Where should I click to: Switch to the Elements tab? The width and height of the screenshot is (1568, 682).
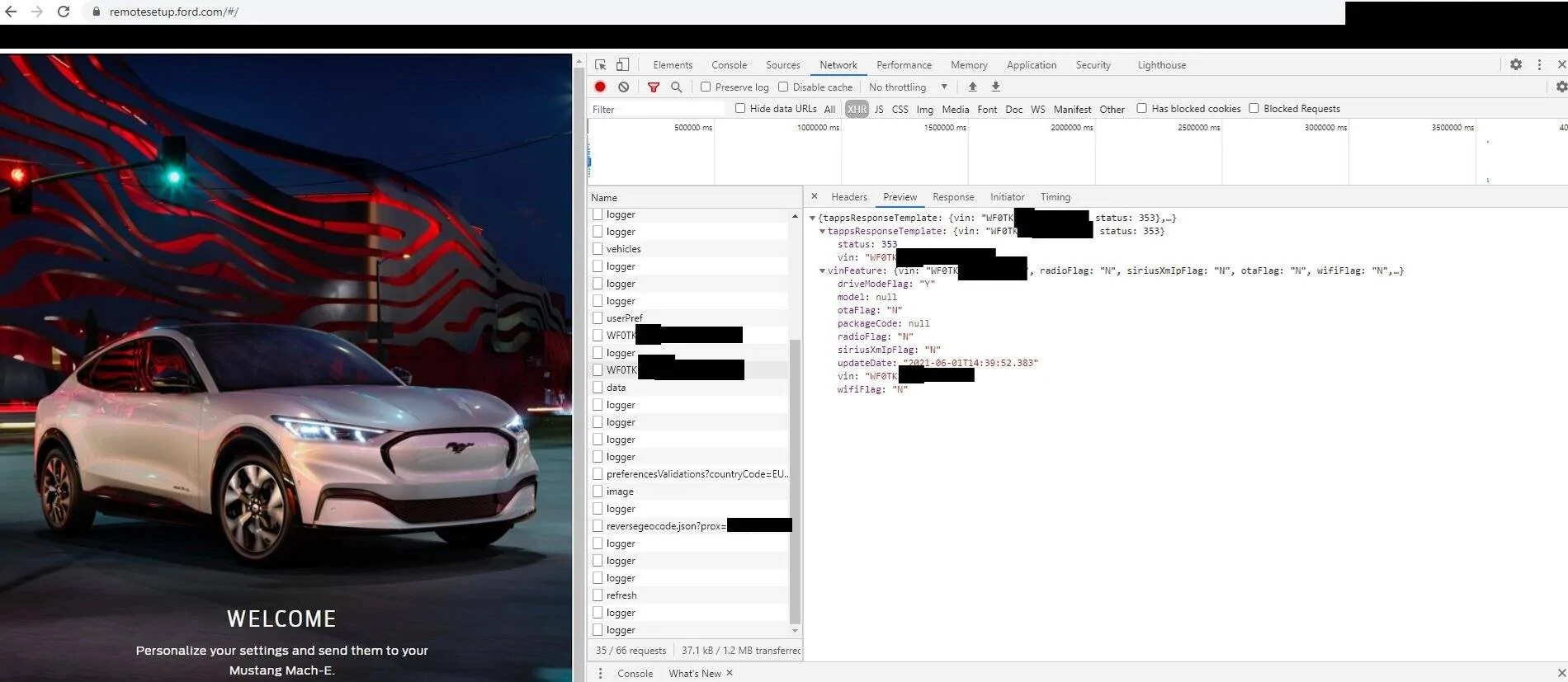[673, 65]
